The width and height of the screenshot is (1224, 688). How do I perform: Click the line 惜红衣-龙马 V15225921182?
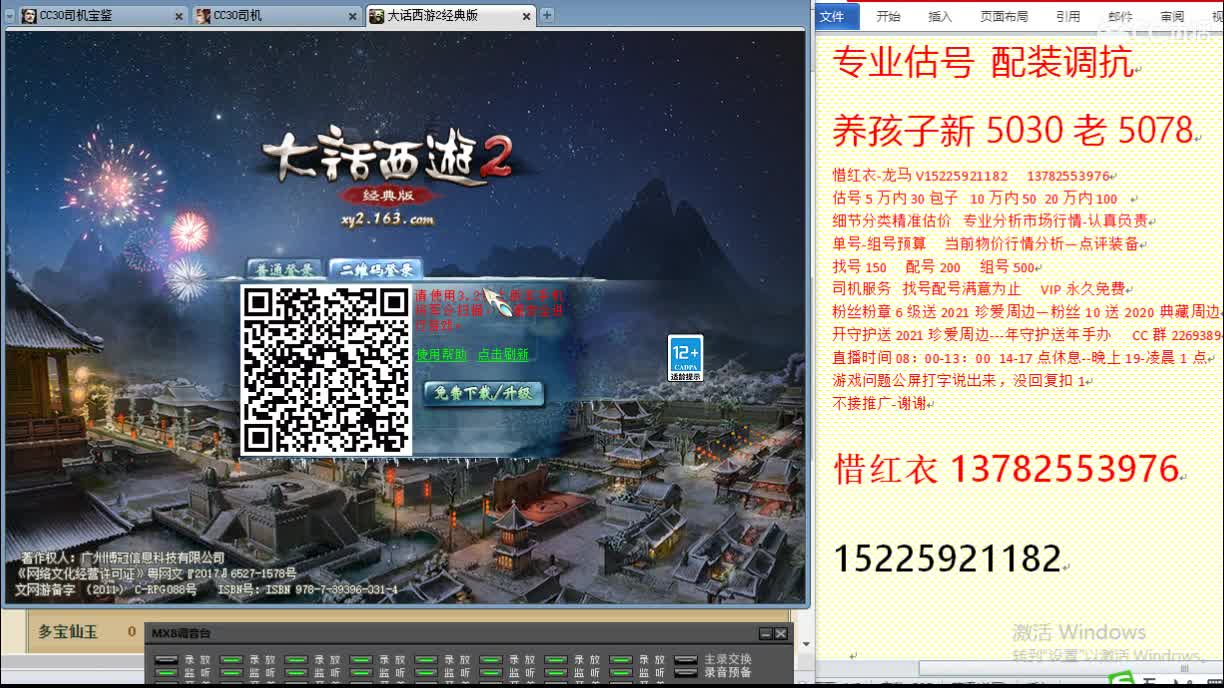971,176
